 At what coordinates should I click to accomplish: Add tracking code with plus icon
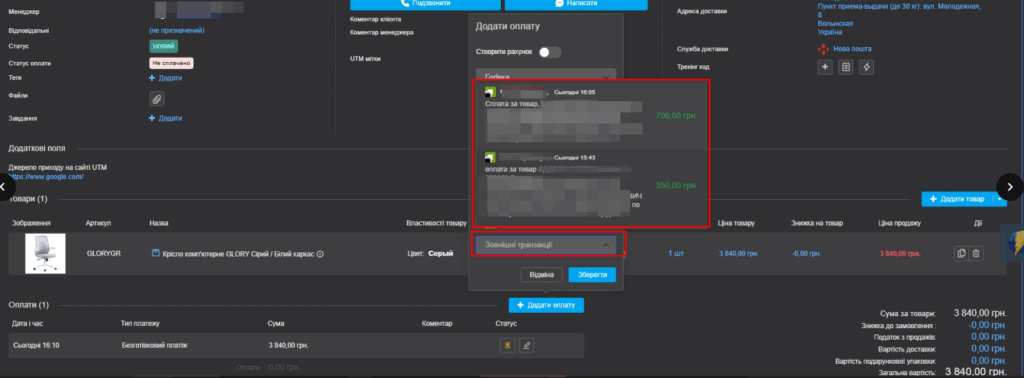(x=825, y=67)
